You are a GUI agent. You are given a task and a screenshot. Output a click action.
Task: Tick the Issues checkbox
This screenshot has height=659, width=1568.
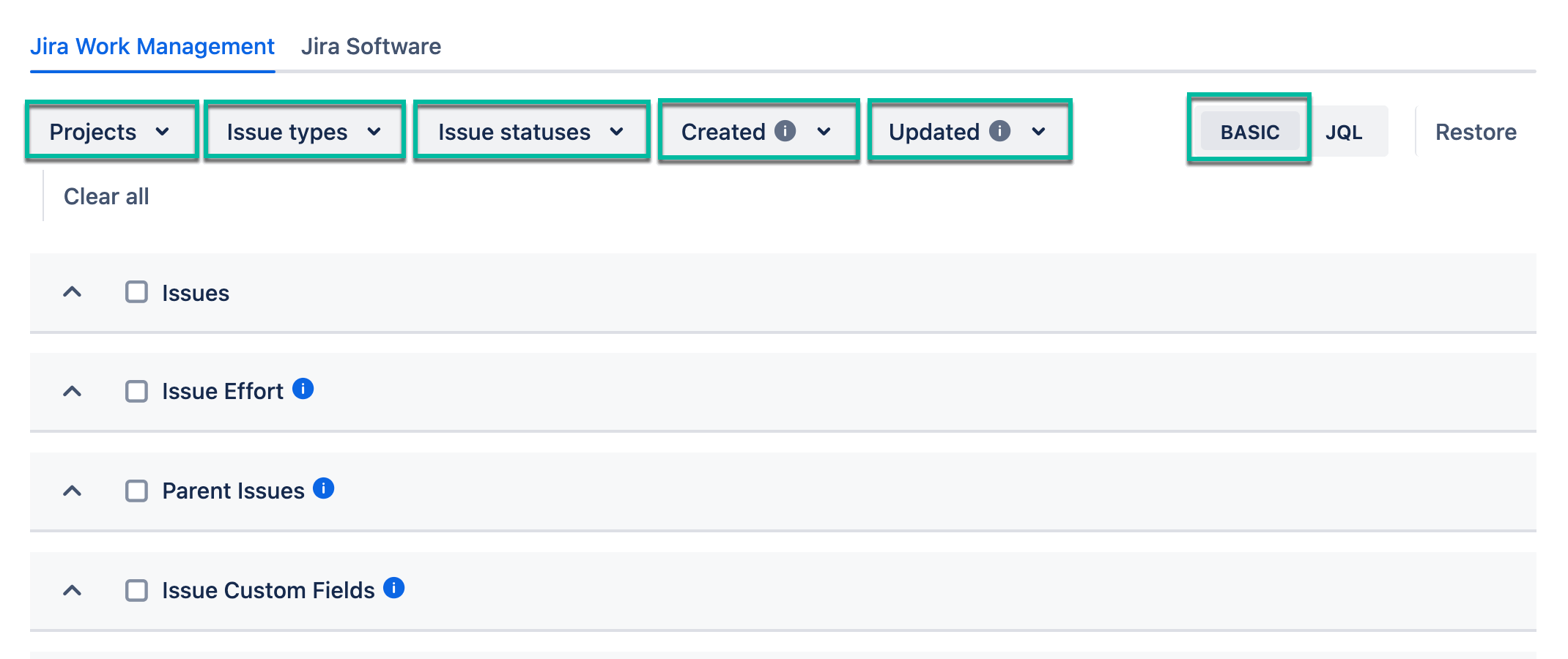pyautogui.click(x=136, y=292)
